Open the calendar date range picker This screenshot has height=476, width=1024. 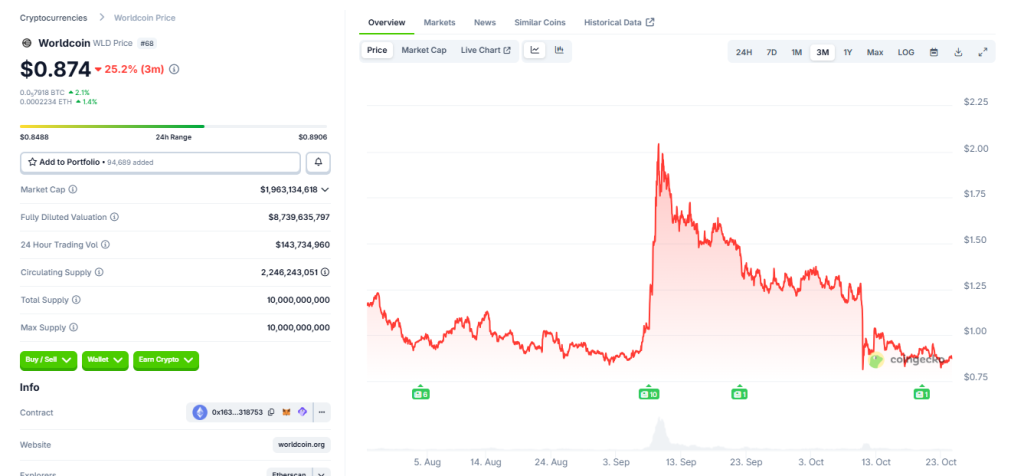(x=933, y=52)
